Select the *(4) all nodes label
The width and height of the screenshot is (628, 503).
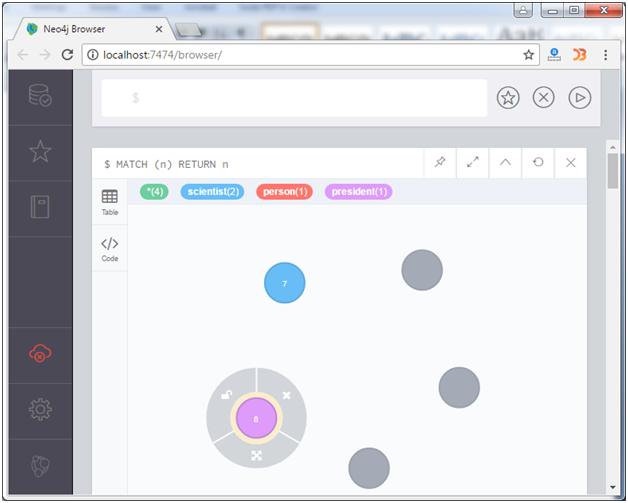click(154, 192)
